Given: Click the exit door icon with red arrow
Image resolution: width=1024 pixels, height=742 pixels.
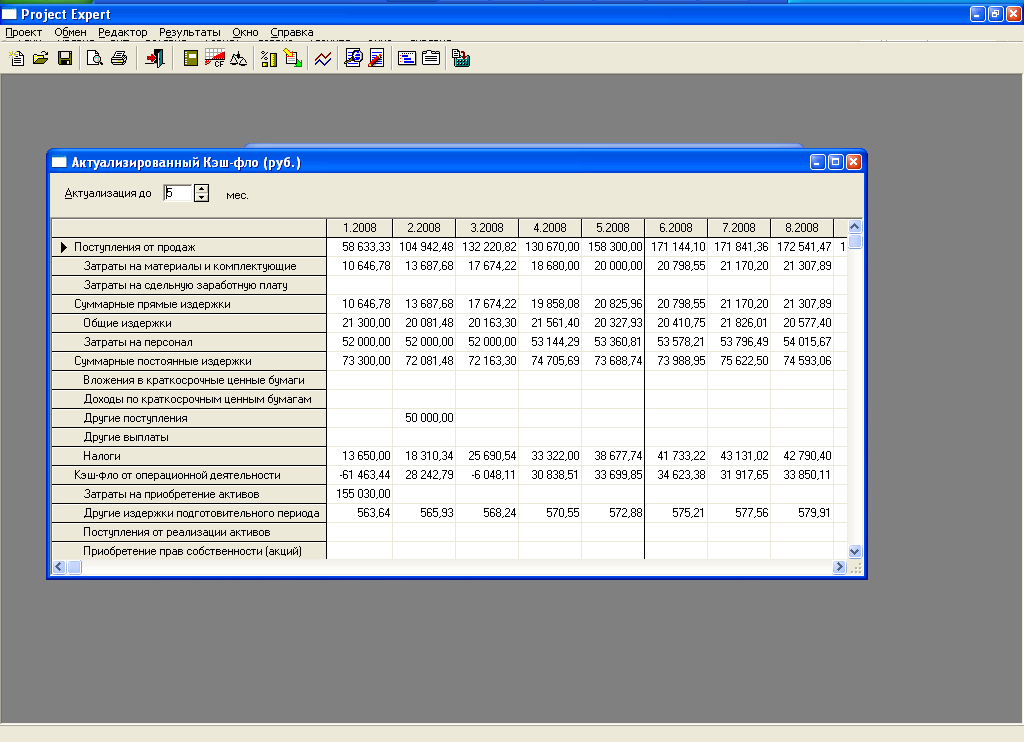Looking at the screenshot, I should click(154, 59).
